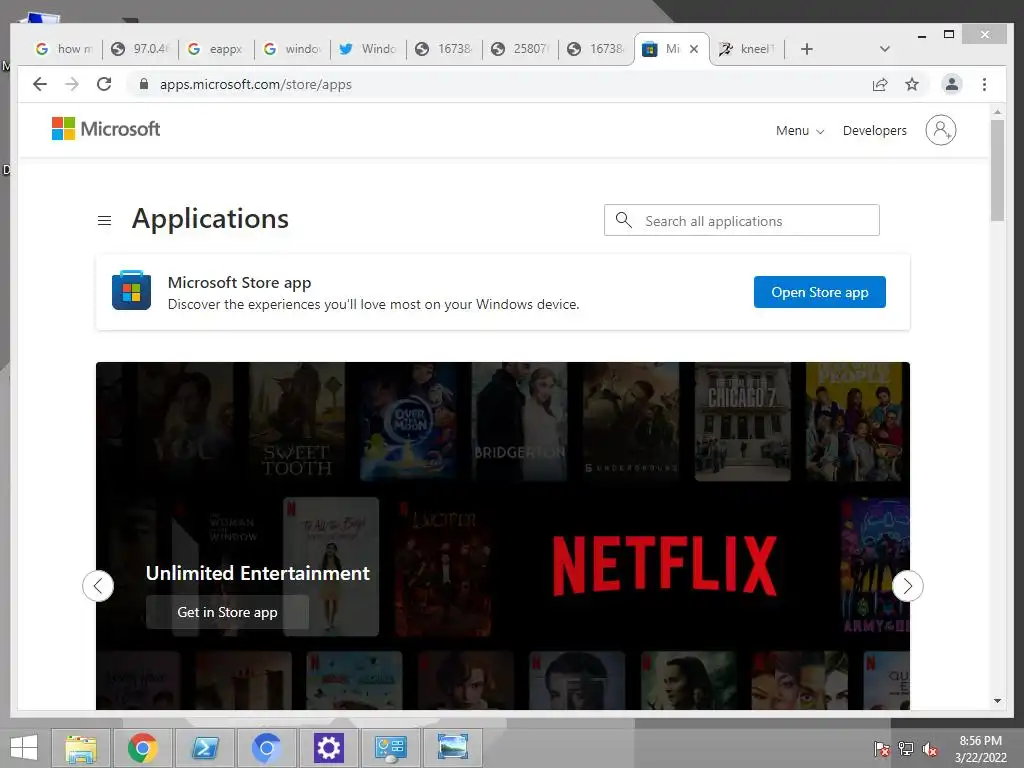Switch to the 'how m' Google tab
Screen dimensions: 1024x768
64,49
